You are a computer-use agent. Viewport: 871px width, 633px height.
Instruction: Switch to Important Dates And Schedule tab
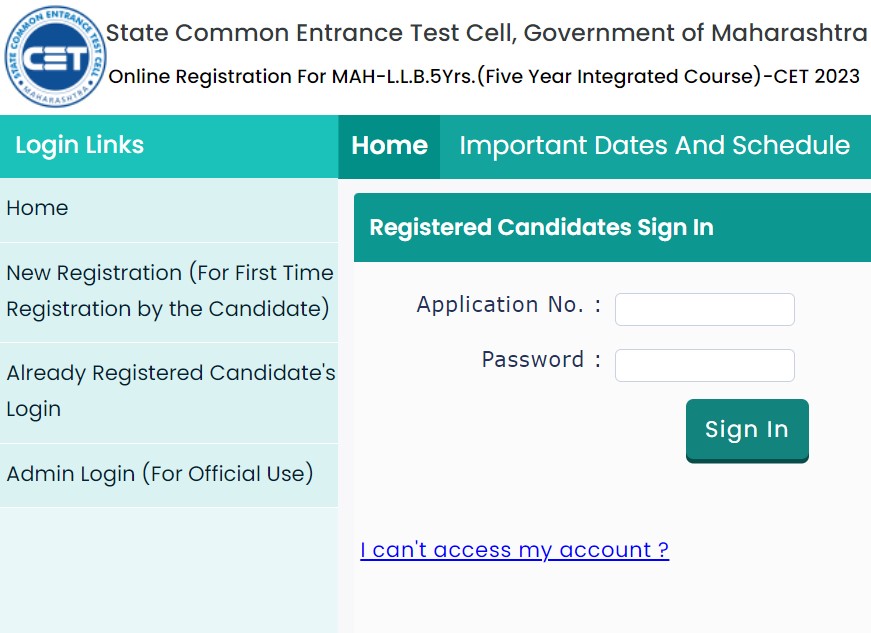pos(654,146)
